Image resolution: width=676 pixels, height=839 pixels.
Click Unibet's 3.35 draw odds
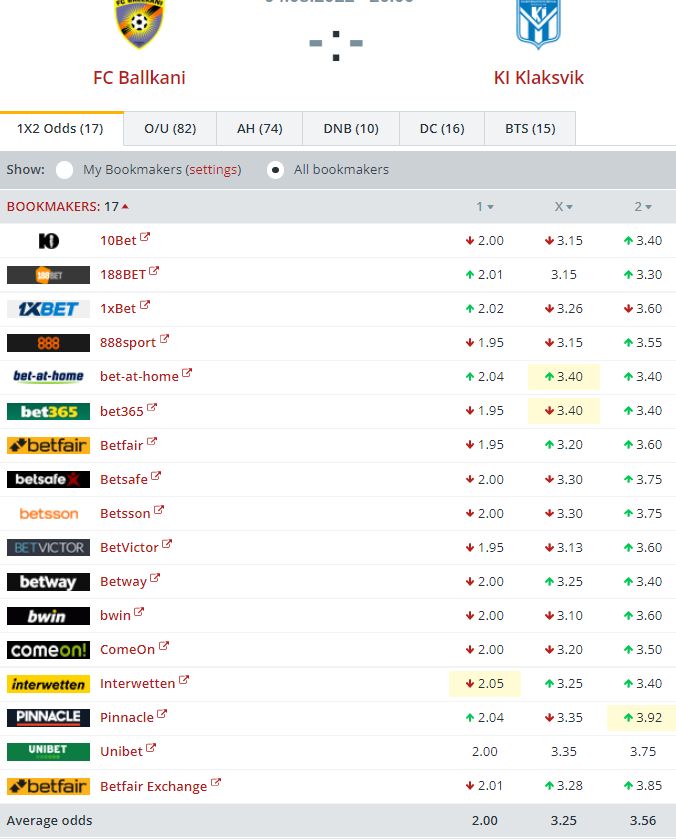tap(564, 752)
